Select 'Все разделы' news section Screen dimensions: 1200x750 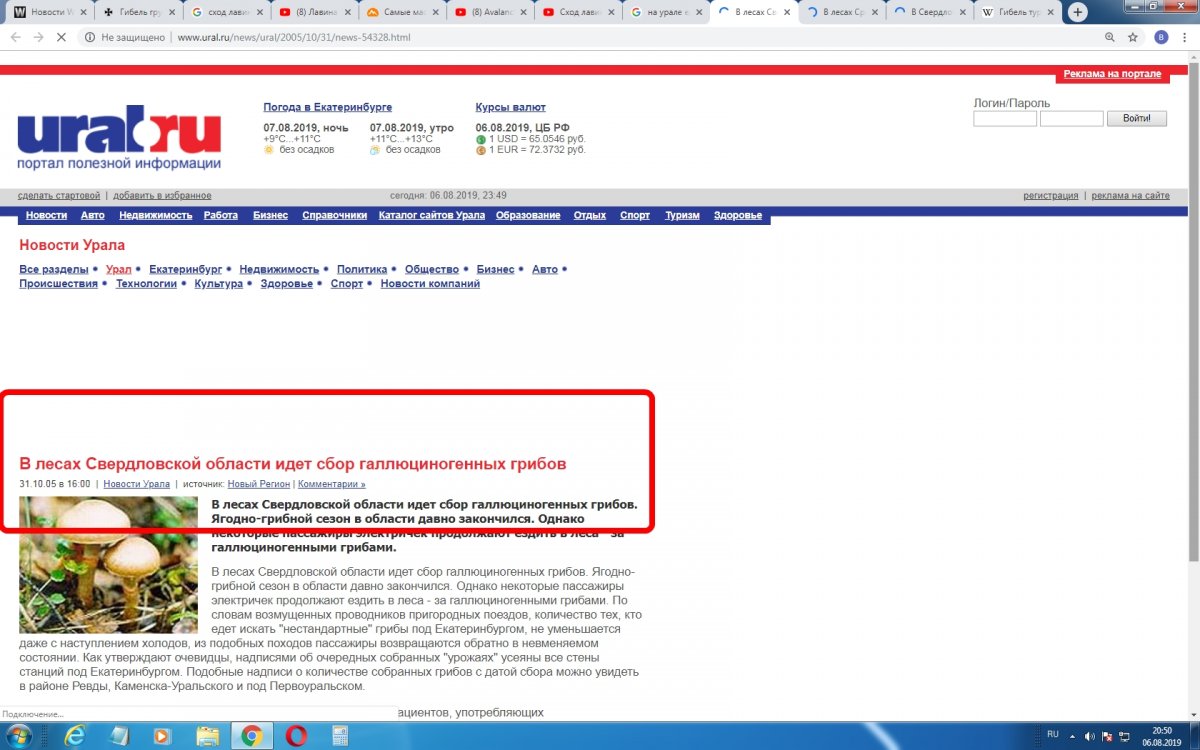(x=54, y=269)
